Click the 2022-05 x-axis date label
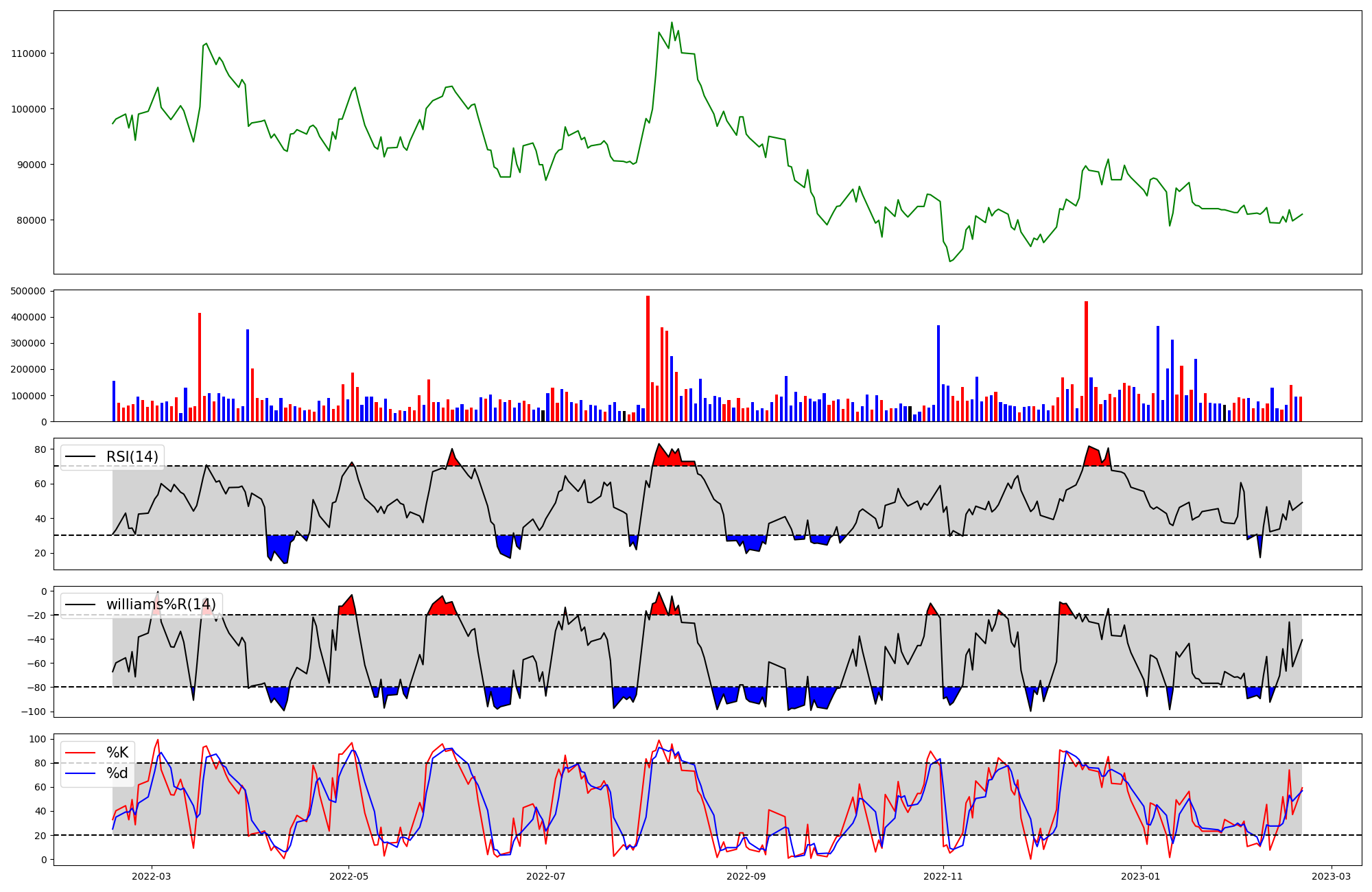Screen dimensions: 1372x892 348,876
